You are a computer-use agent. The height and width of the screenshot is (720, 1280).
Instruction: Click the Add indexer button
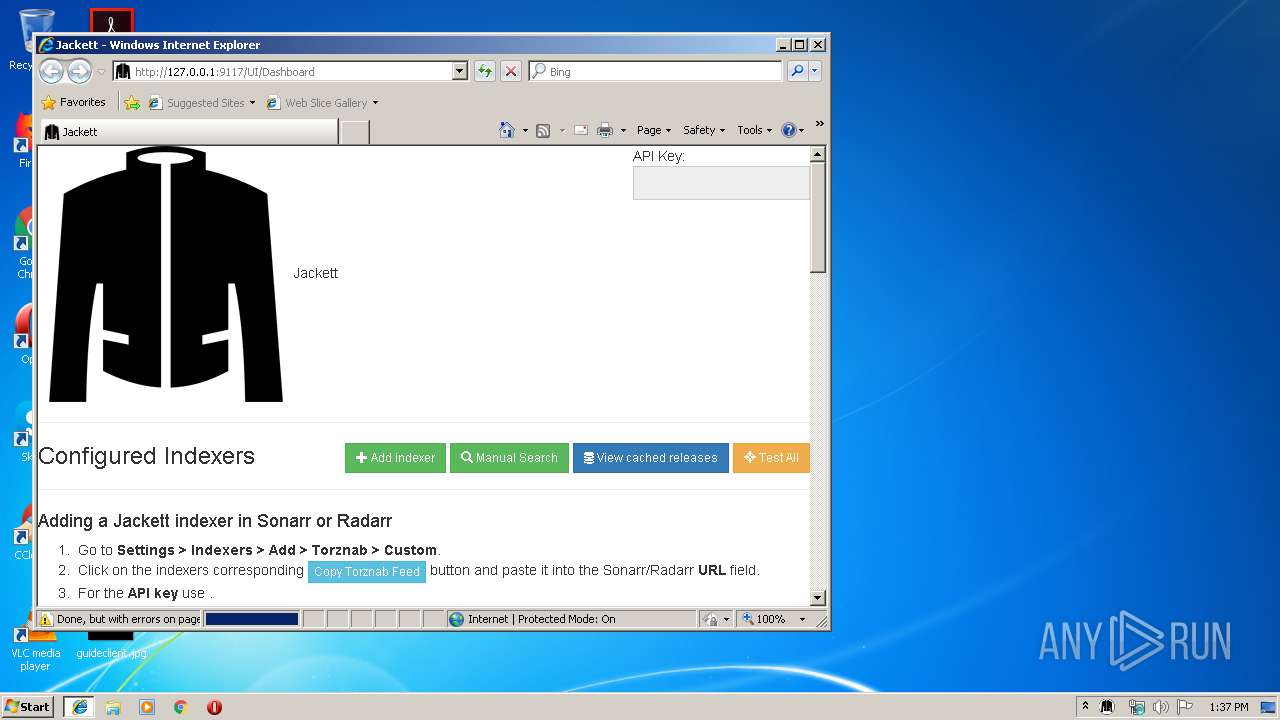[395, 458]
